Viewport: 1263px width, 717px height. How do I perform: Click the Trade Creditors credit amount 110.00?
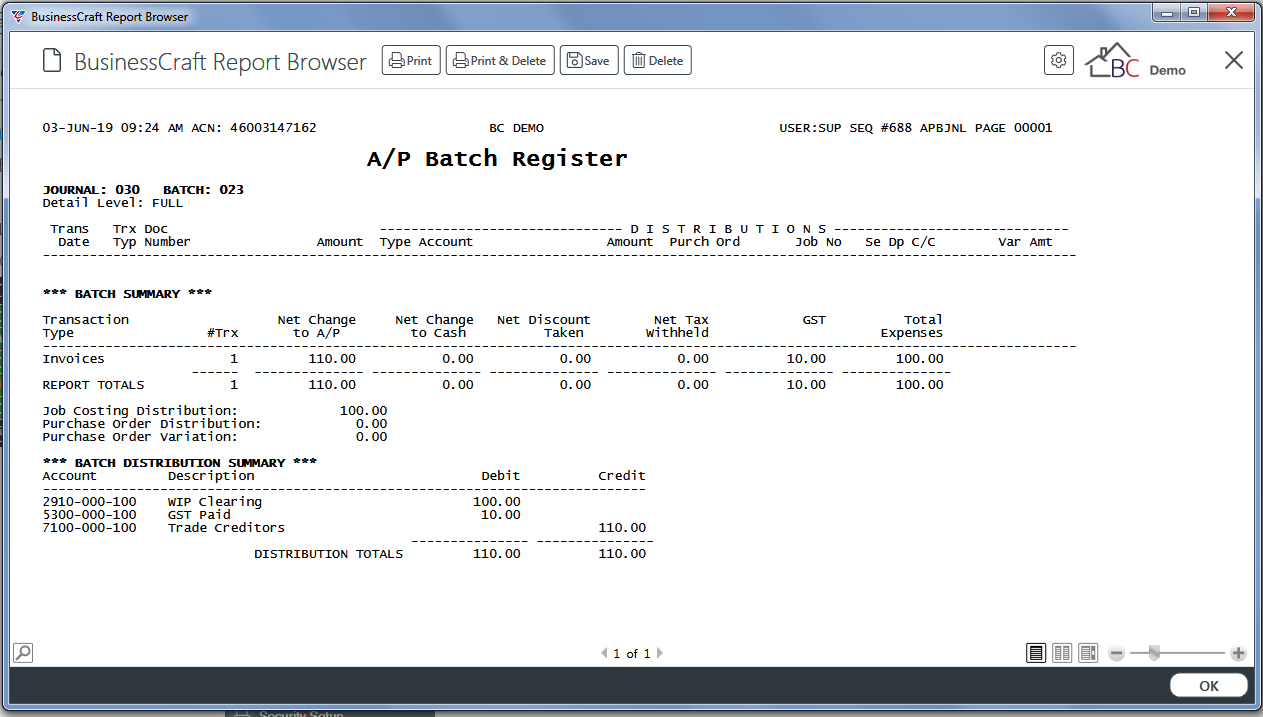[x=622, y=528]
